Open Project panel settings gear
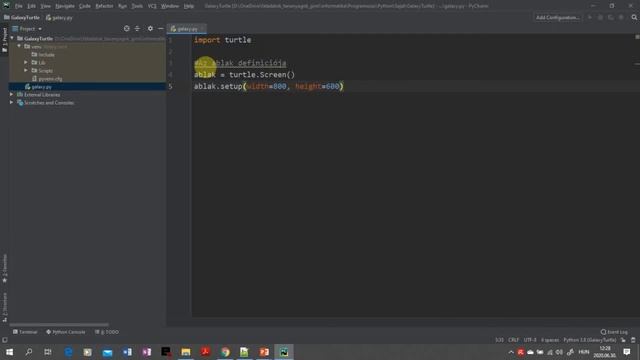 (x=150, y=29)
